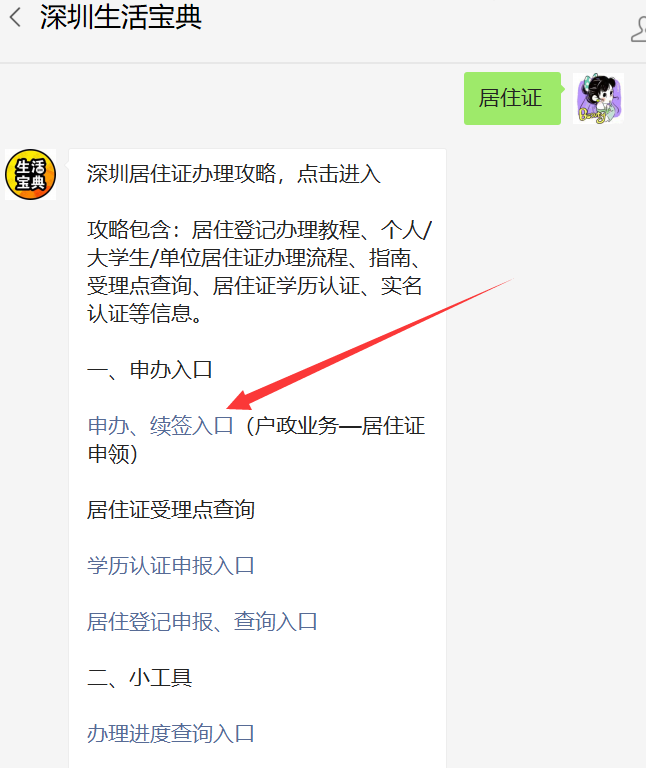Open the 学历认证申报入口 link
The width and height of the screenshot is (646, 768).
pos(171,566)
